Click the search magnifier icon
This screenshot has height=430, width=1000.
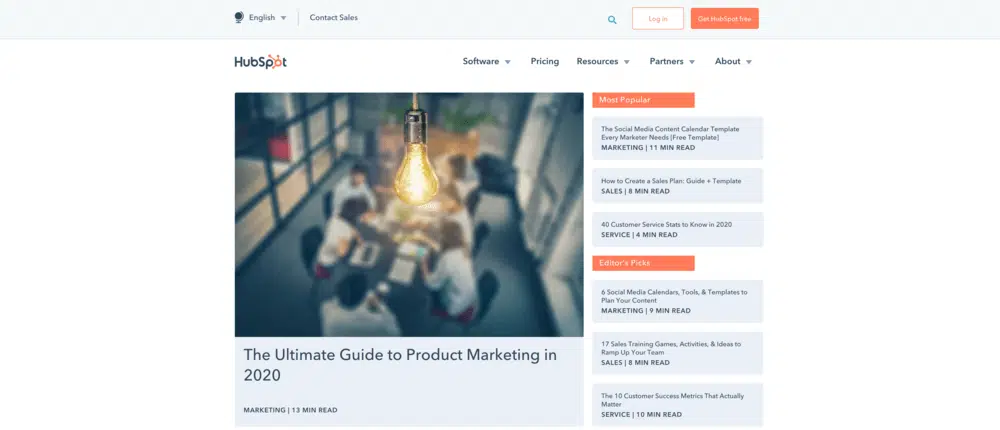[612, 19]
